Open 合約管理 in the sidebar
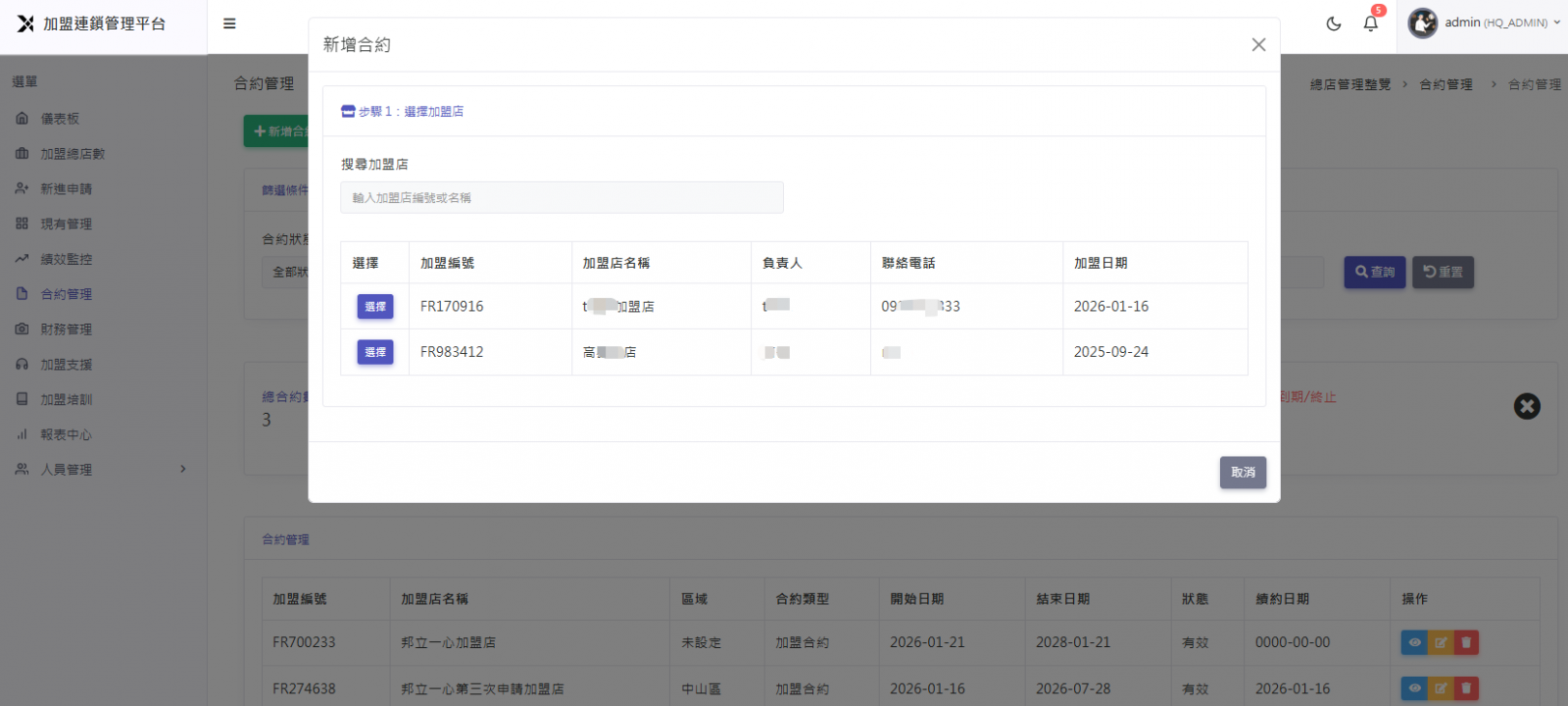Screen dimensions: 1568x706 click(x=66, y=294)
